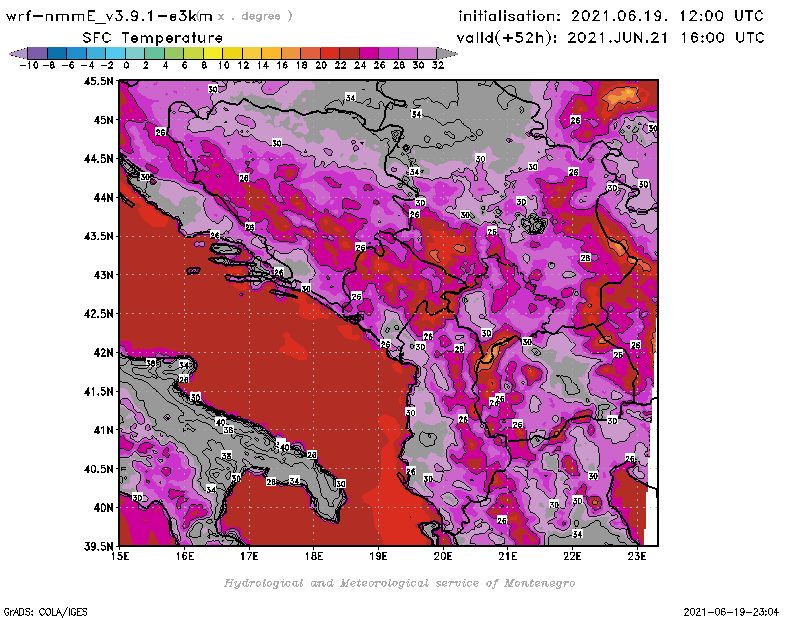Viewport: 800px width, 618px height.
Task: Click the 23E longitude axis label
Action: coord(637,557)
